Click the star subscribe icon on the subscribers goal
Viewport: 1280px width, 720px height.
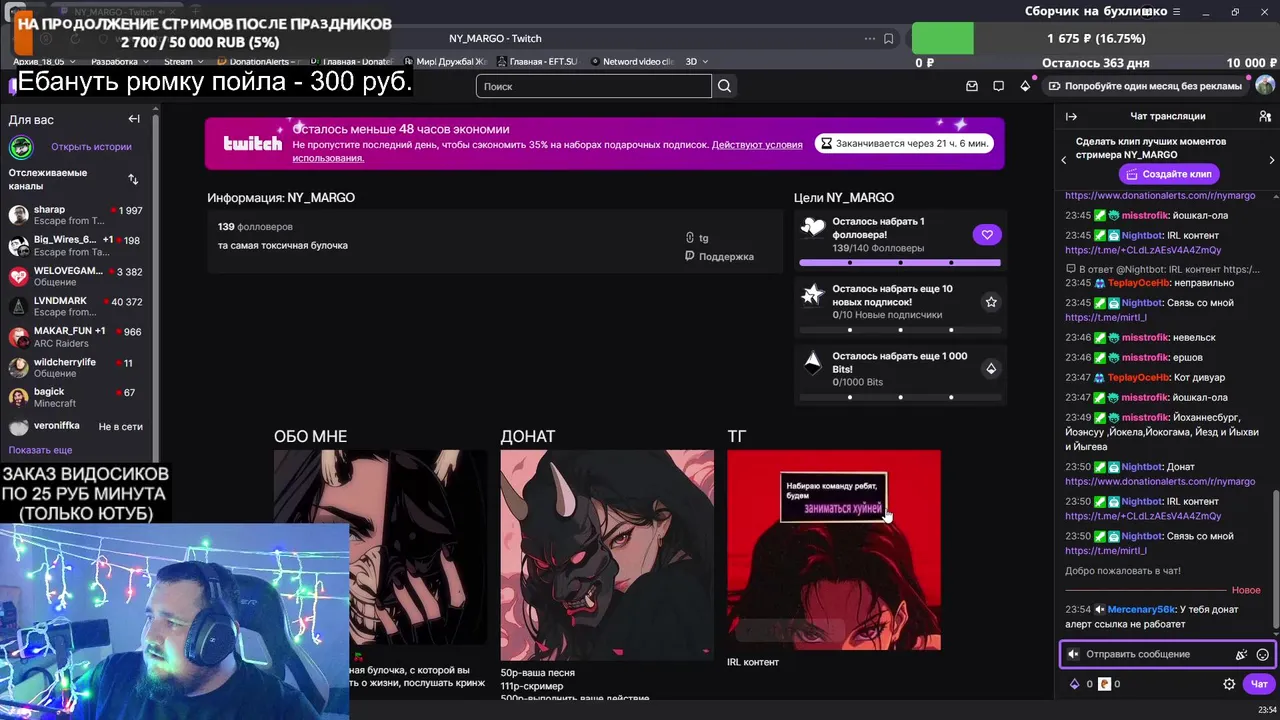coord(991,301)
